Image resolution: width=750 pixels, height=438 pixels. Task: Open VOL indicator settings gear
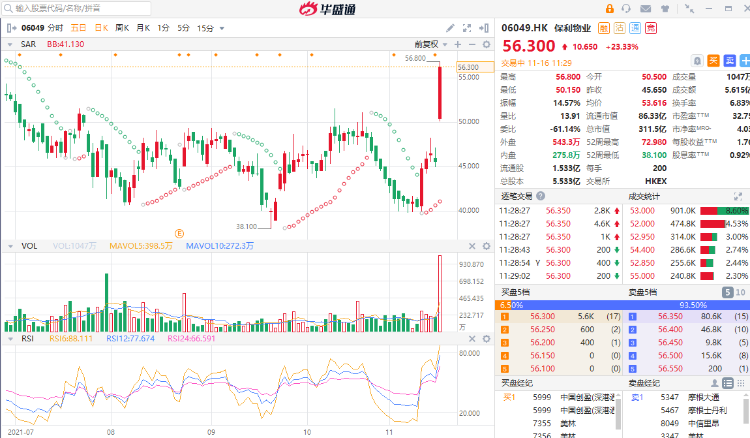486,246
